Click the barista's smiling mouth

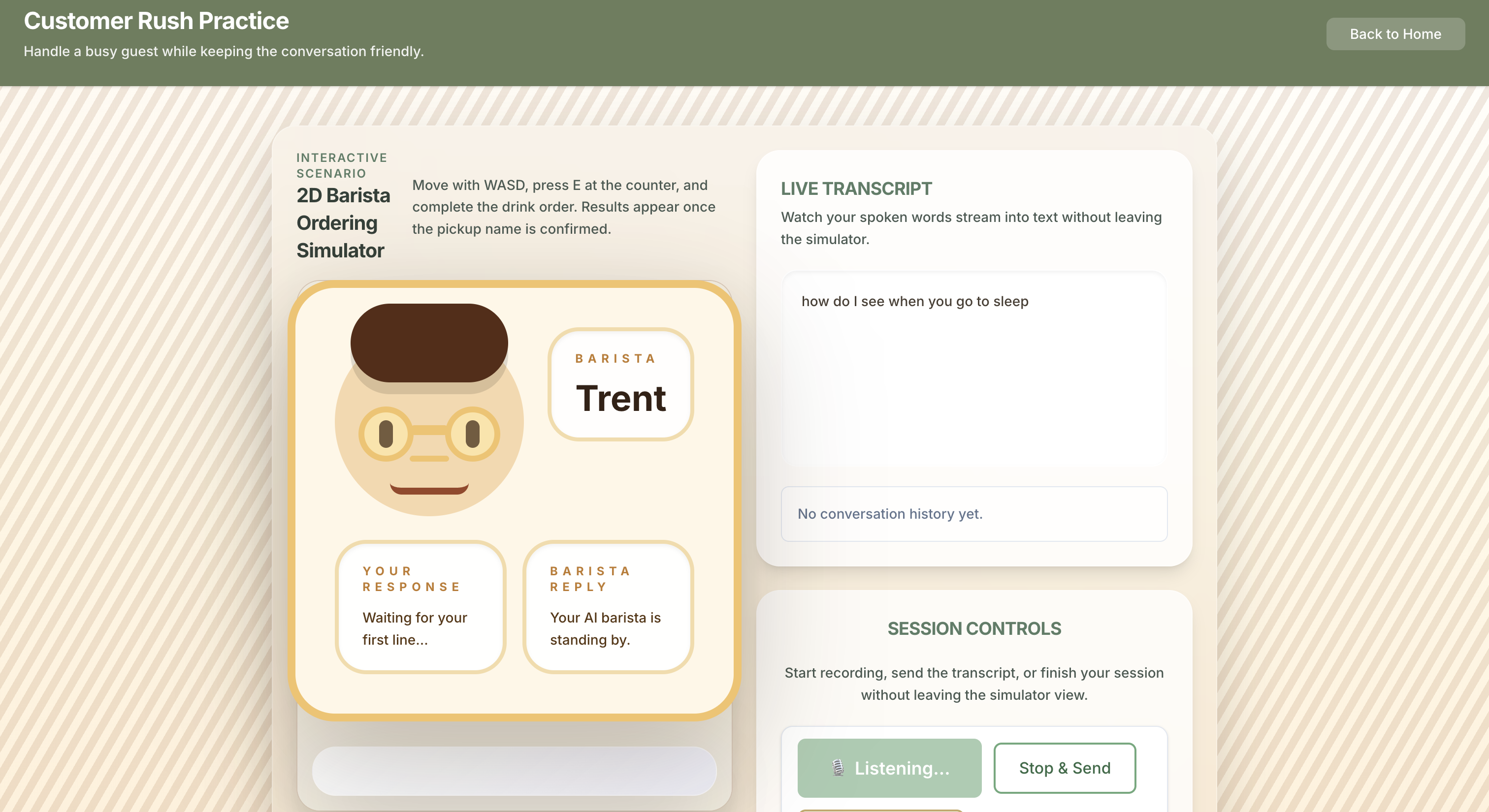coord(429,489)
